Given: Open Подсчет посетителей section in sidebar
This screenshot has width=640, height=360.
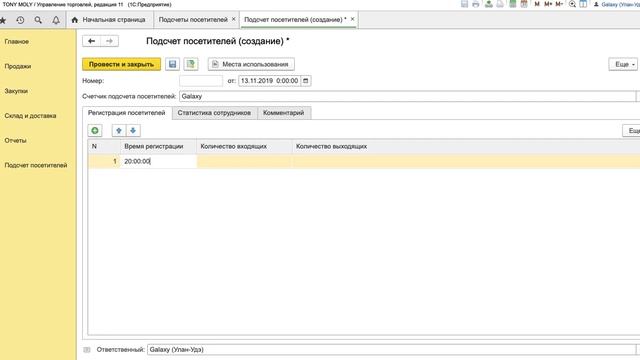Looking at the screenshot, I should pos(36,165).
